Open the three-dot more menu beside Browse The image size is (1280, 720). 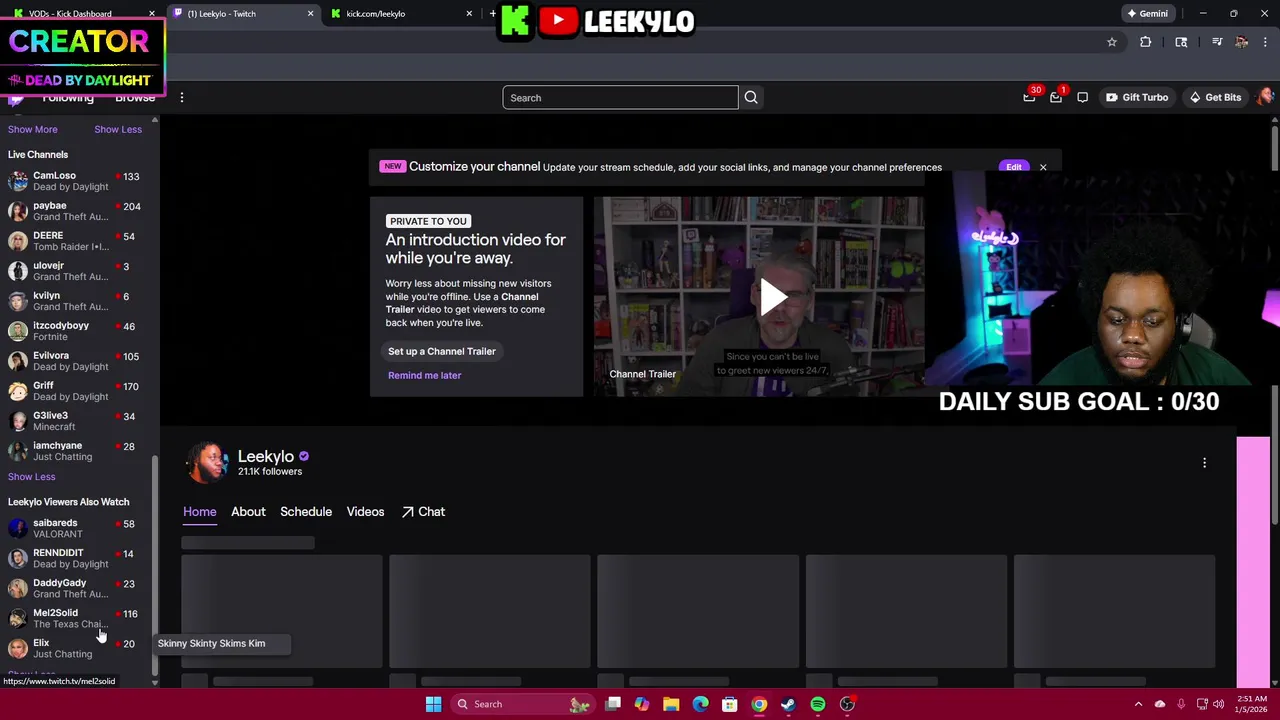tap(182, 97)
